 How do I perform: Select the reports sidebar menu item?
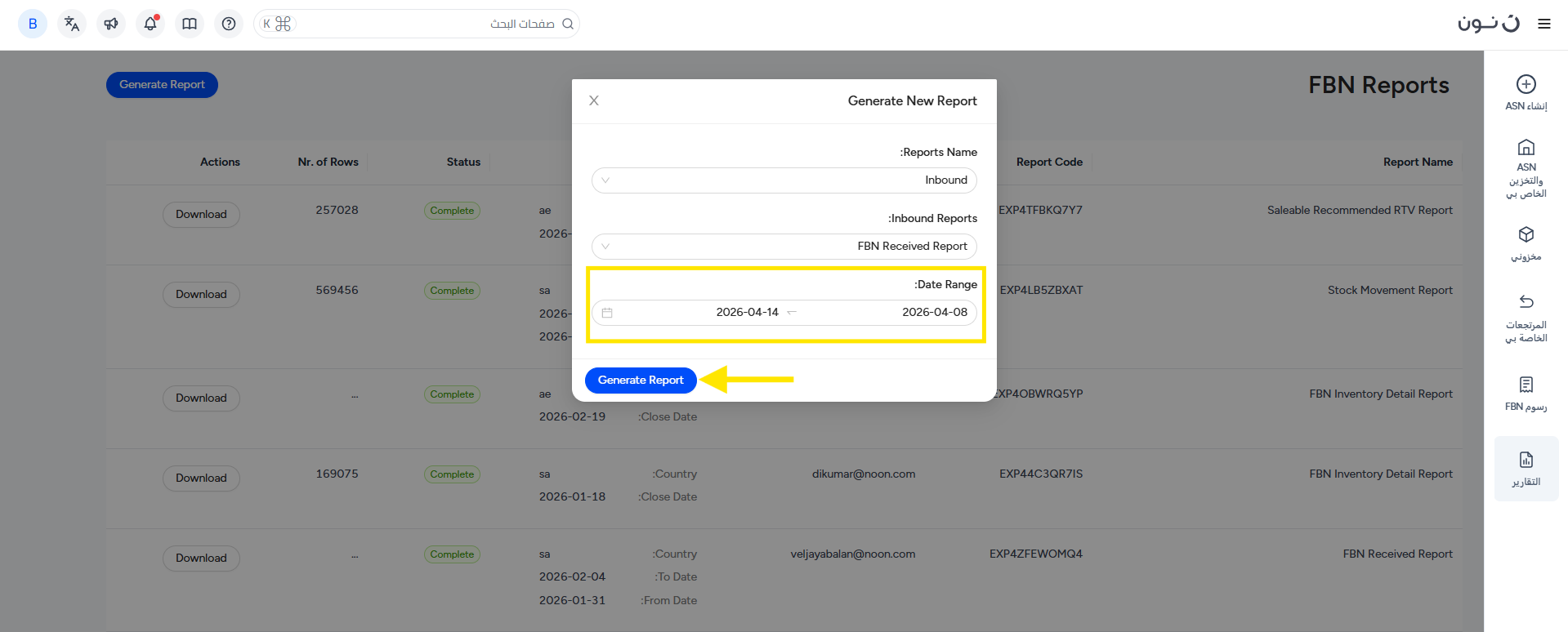pos(1526,468)
